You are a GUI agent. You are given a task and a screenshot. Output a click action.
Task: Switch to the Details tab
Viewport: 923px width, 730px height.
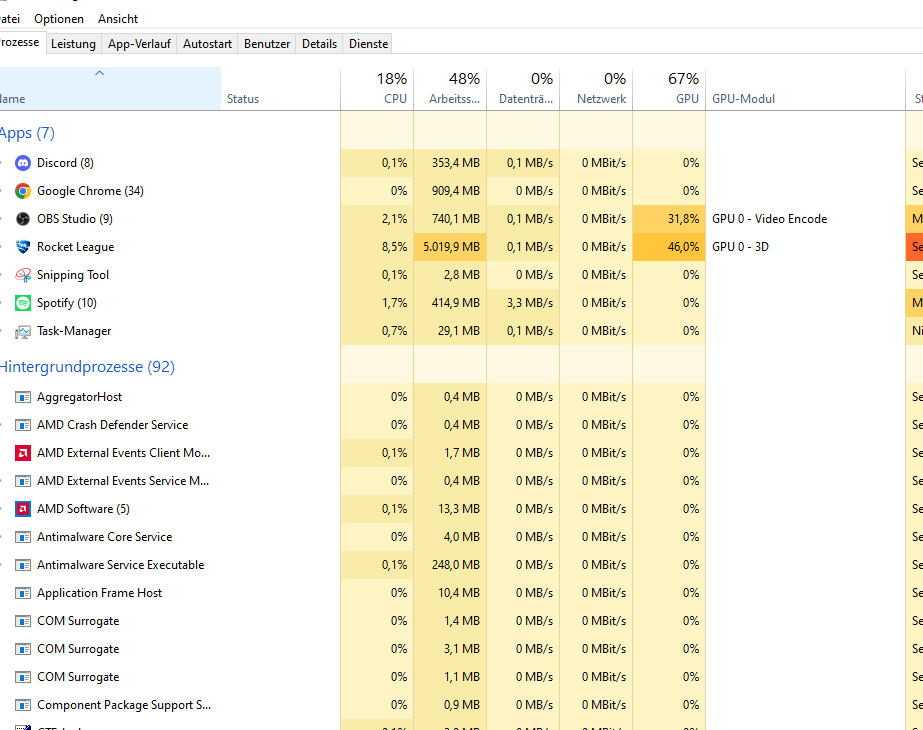[x=319, y=44]
